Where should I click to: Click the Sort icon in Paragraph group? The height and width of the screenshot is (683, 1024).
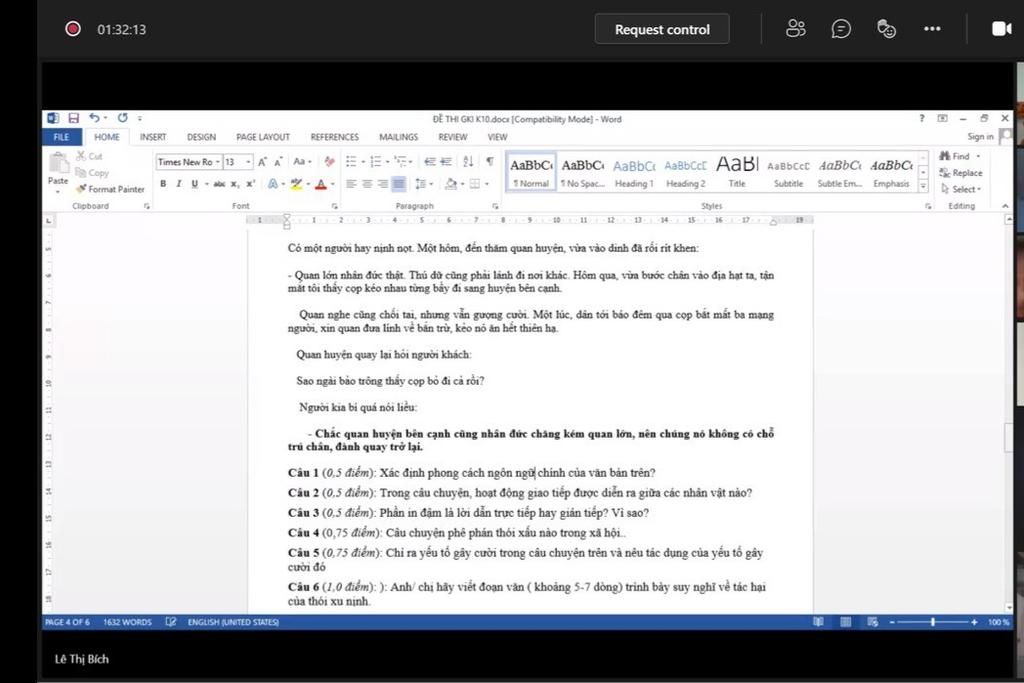[468, 162]
